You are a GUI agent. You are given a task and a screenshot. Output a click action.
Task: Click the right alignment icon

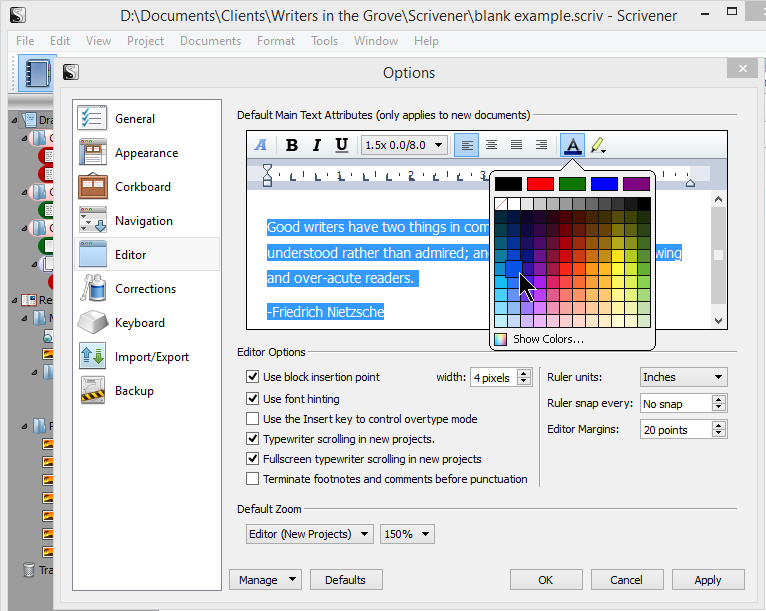click(x=541, y=145)
